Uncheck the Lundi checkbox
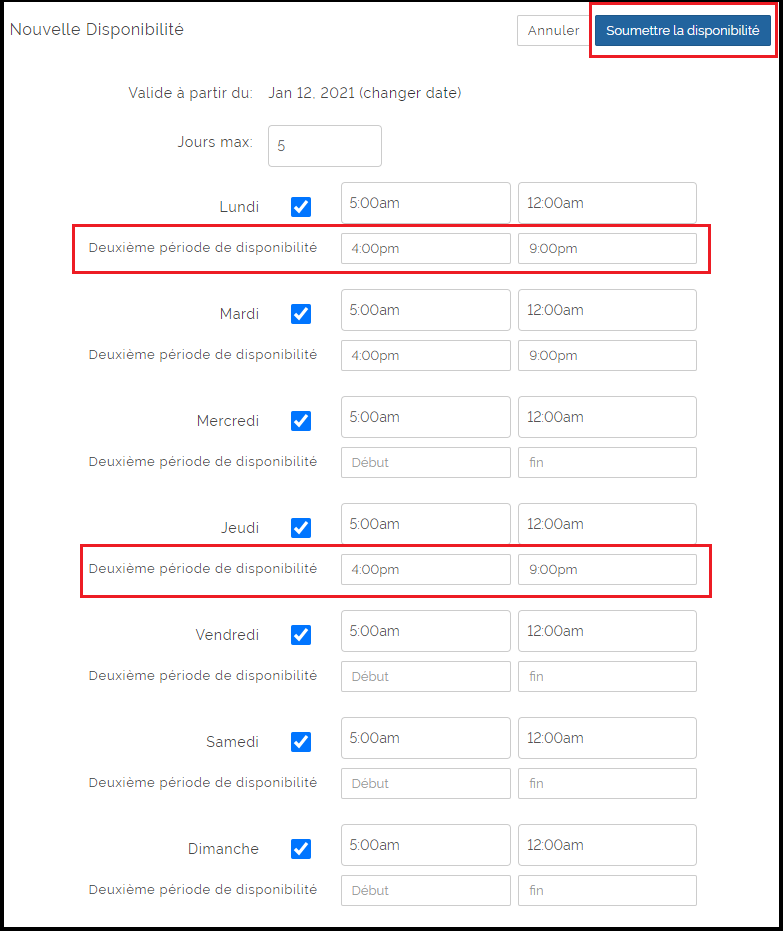783x931 pixels. click(x=301, y=207)
